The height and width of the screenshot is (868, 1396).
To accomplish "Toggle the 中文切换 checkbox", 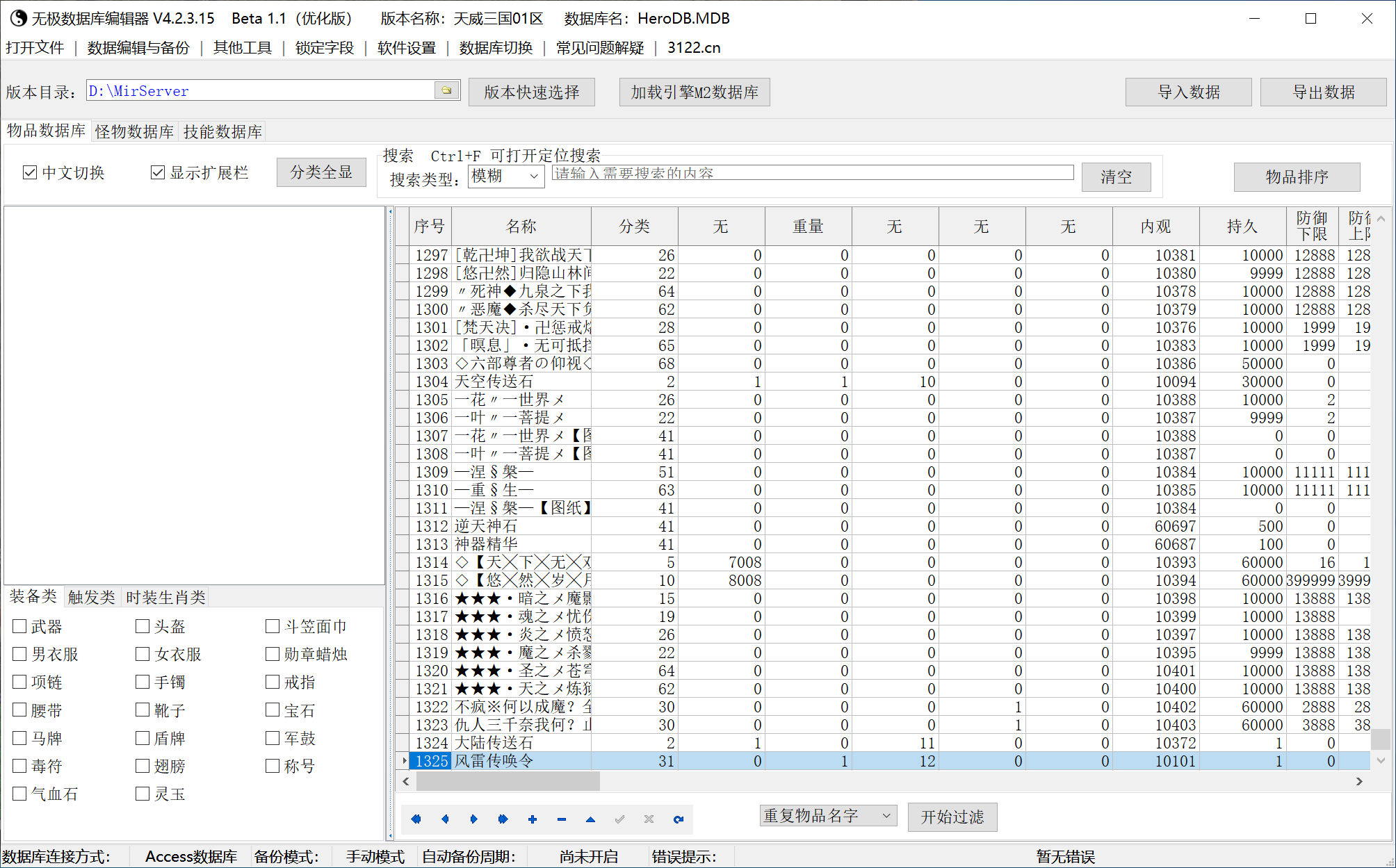I will 30,172.
